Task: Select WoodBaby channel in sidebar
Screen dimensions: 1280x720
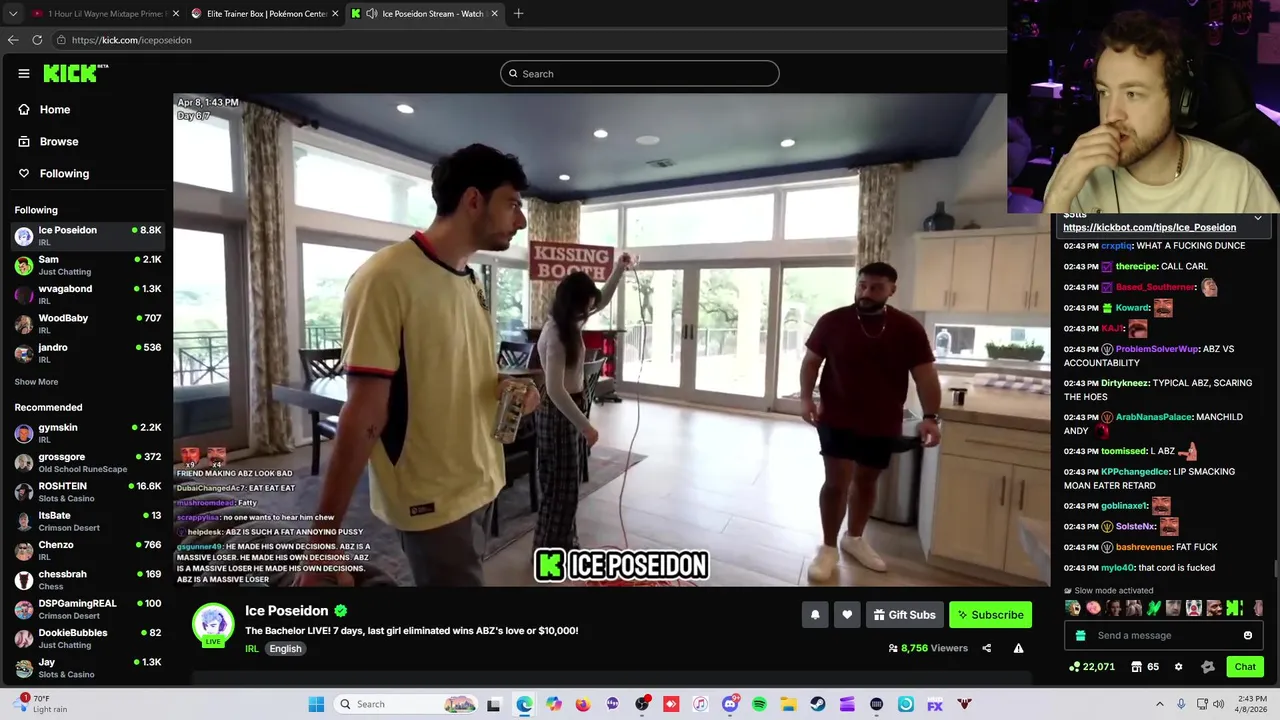Action: click(88, 323)
